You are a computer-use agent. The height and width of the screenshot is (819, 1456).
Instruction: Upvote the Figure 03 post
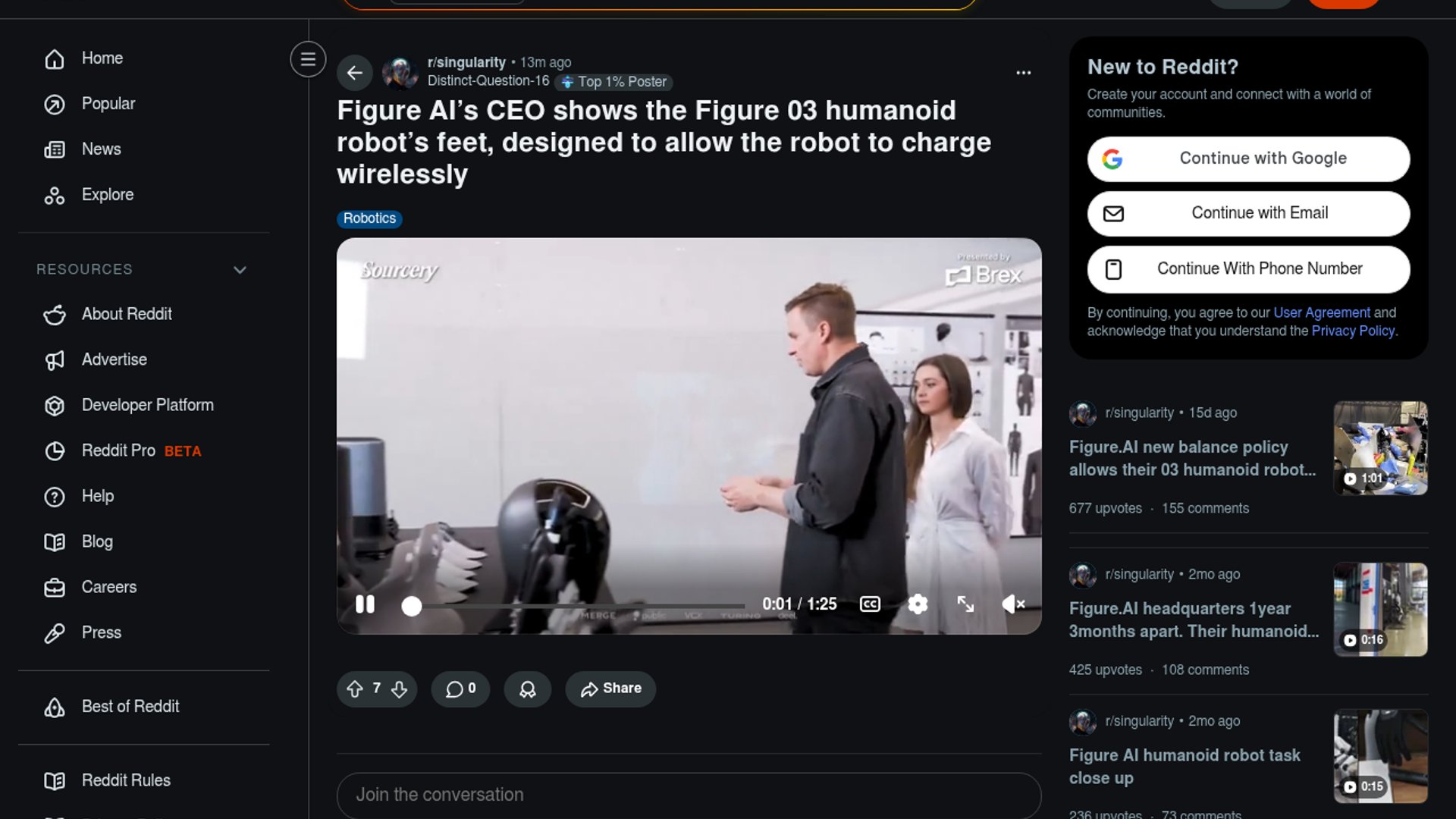point(355,689)
